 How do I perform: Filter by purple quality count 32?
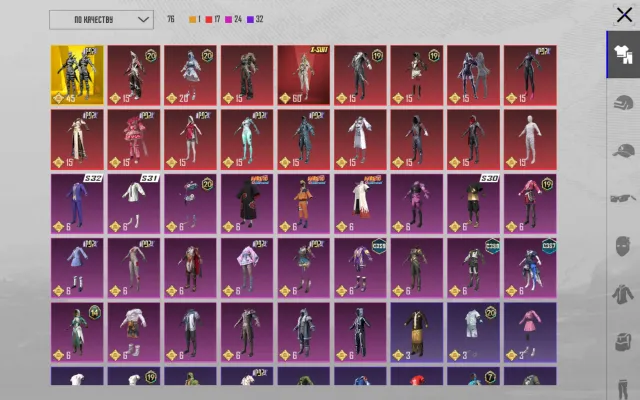[255, 19]
